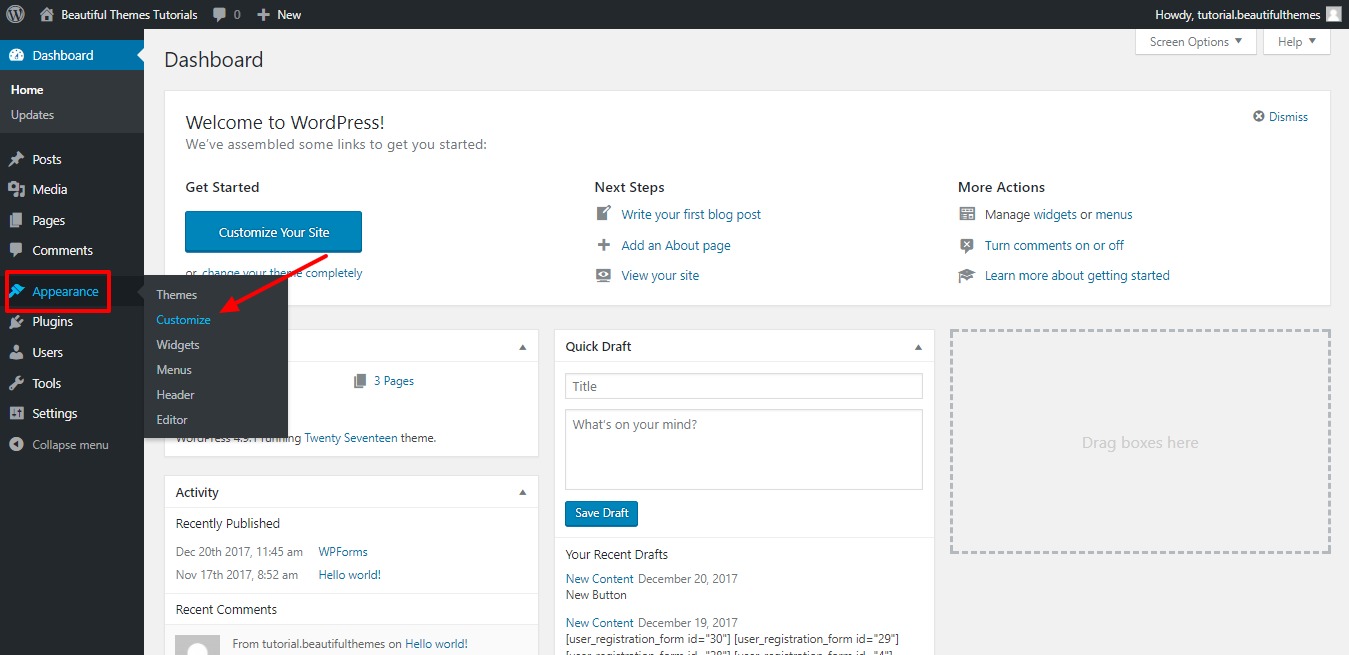Select Customize in Appearance submenu

[x=183, y=320]
